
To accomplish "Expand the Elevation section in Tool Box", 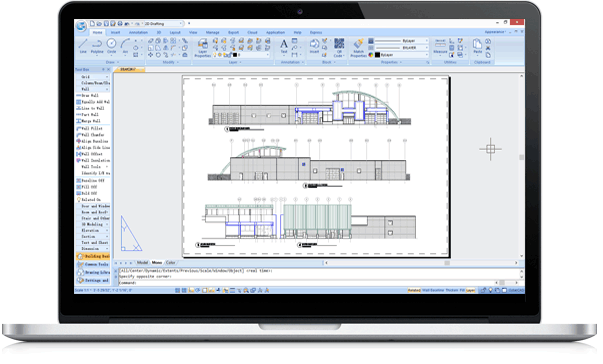I will pyautogui.click(x=93, y=230).
